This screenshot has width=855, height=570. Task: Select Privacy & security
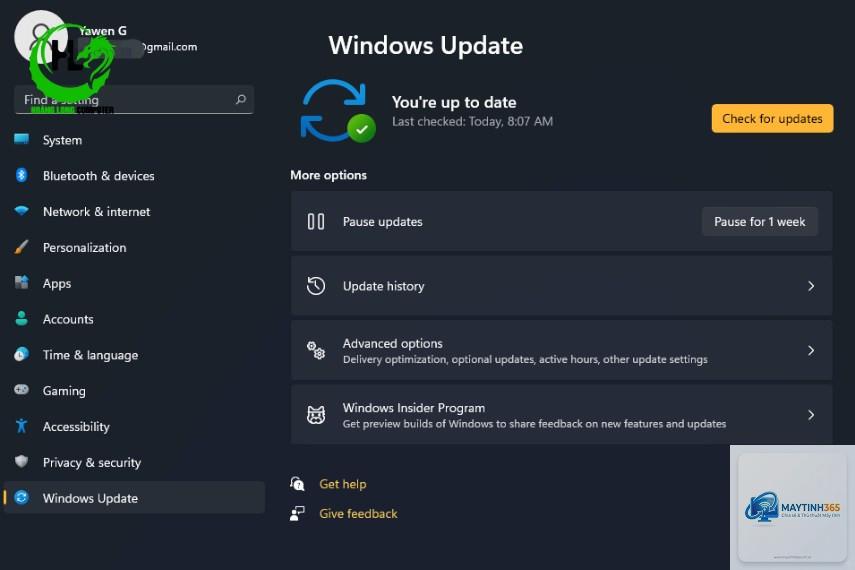pos(134,463)
